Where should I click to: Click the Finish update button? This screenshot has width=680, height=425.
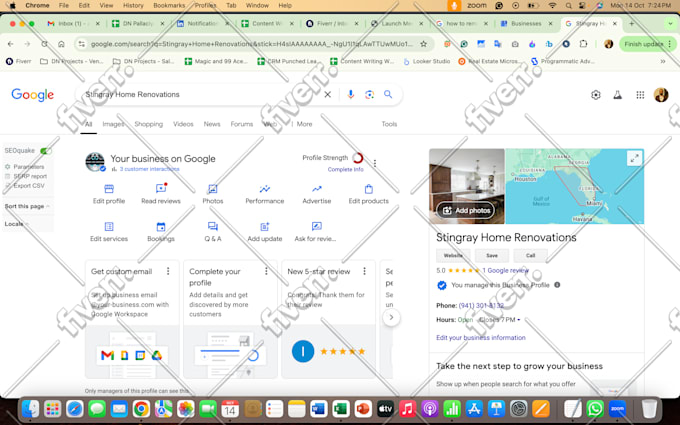[x=648, y=44]
